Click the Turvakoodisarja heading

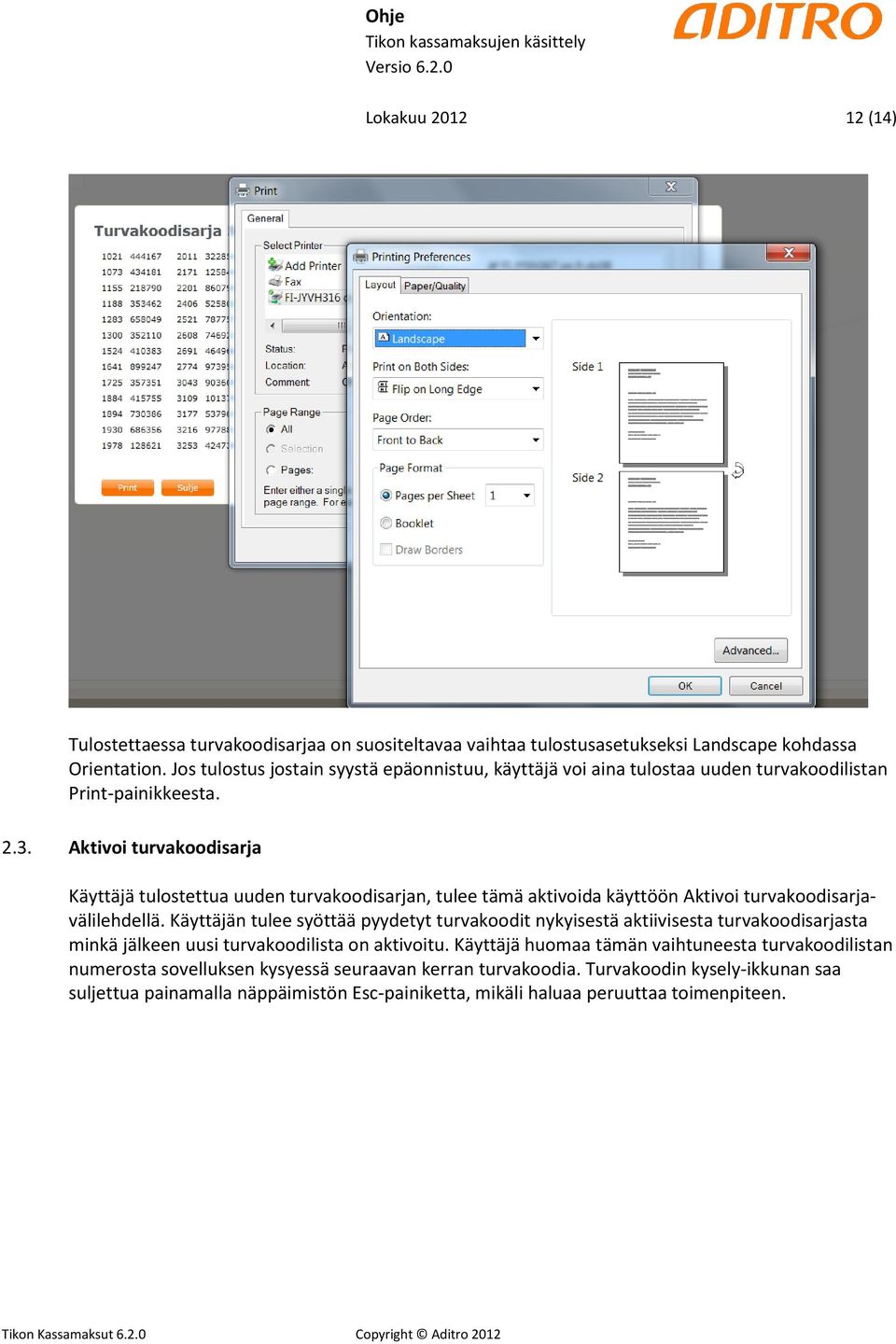[x=158, y=231]
